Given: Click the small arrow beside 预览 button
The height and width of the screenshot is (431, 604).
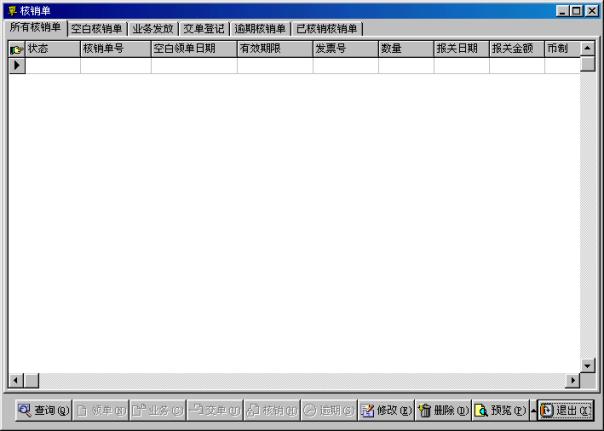Looking at the screenshot, I should point(533,410).
